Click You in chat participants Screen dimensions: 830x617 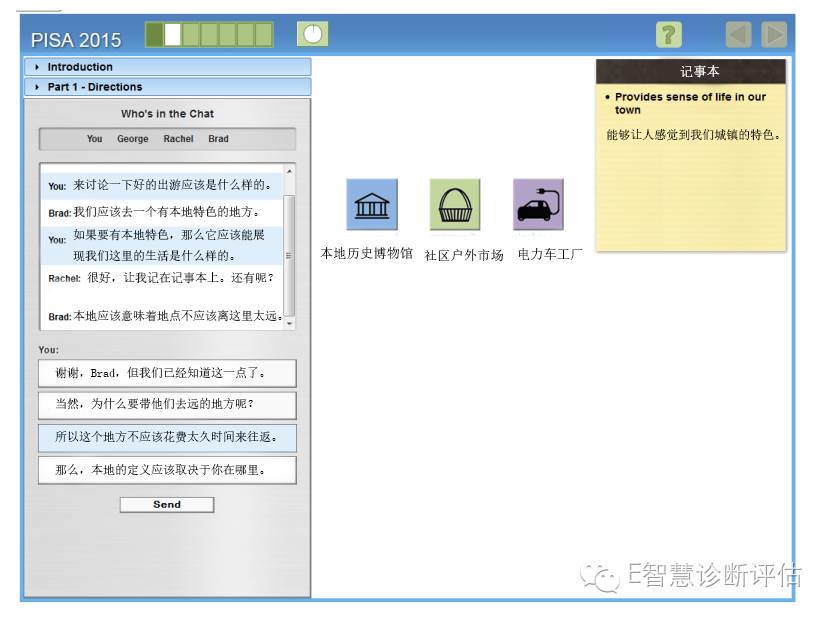point(95,139)
